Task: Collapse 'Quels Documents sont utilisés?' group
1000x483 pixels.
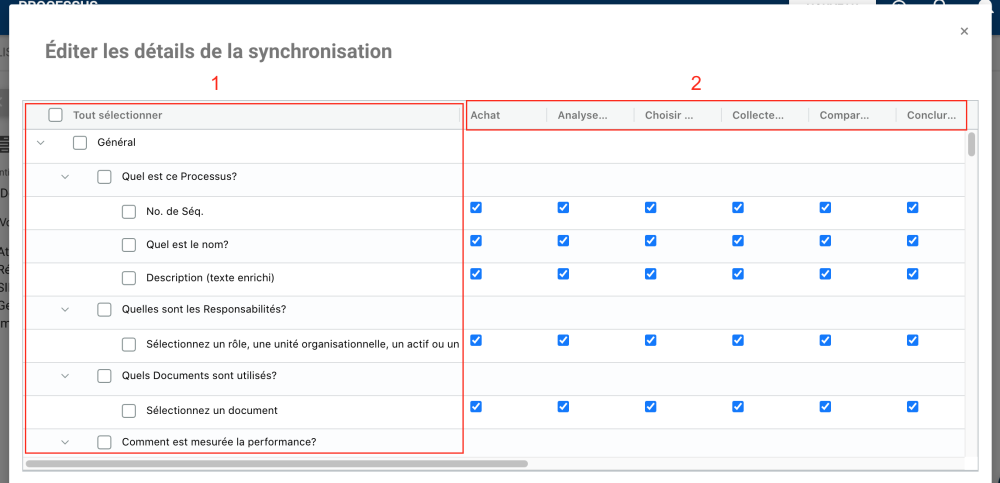Action: tap(65, 376)
